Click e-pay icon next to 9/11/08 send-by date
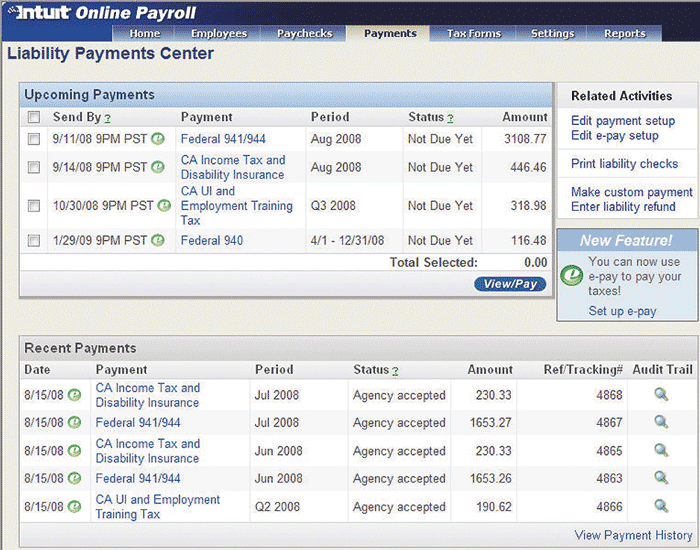 [158, 139]
